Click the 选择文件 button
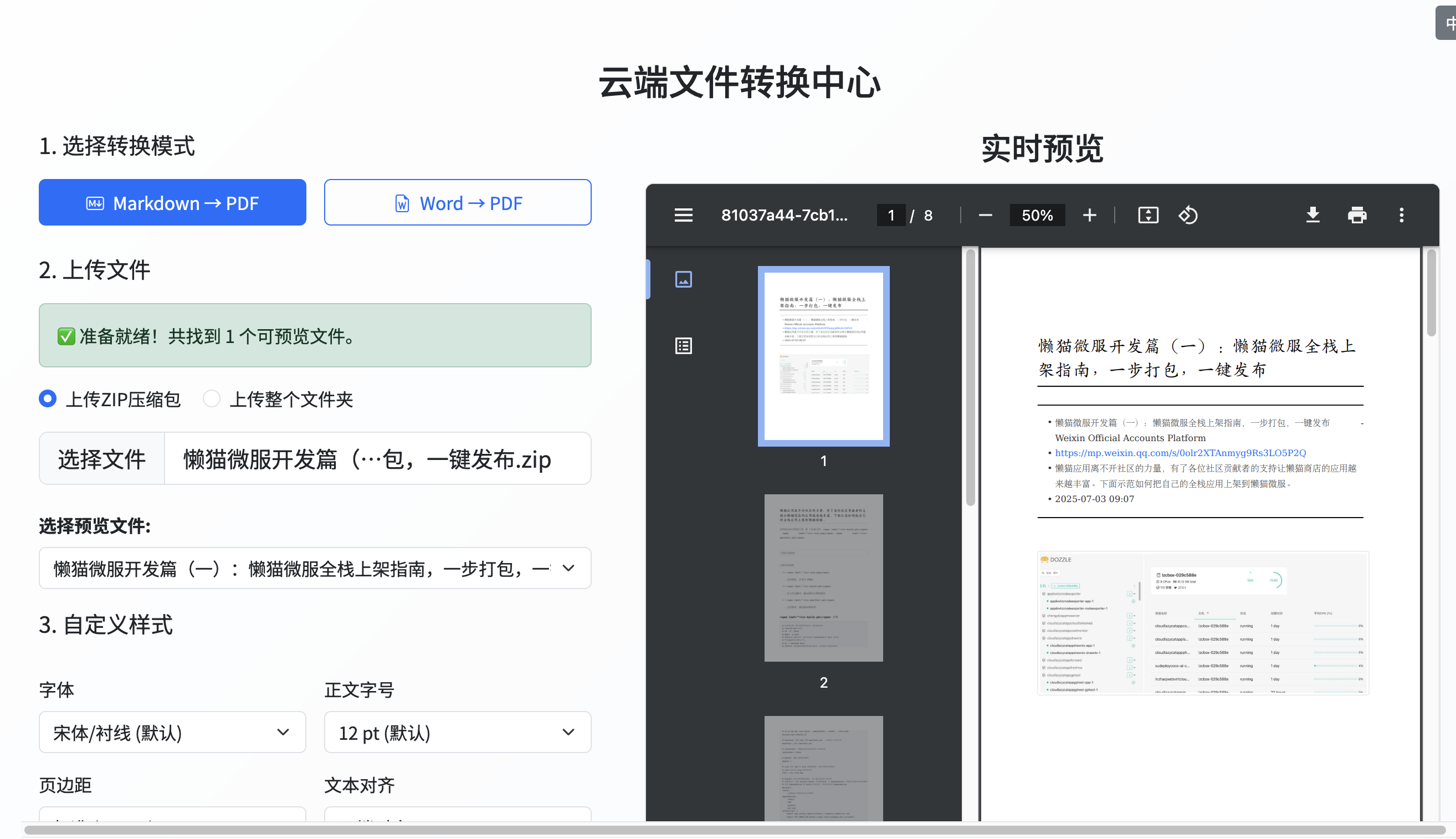The image size is (1456, 839). pos(102,459)
